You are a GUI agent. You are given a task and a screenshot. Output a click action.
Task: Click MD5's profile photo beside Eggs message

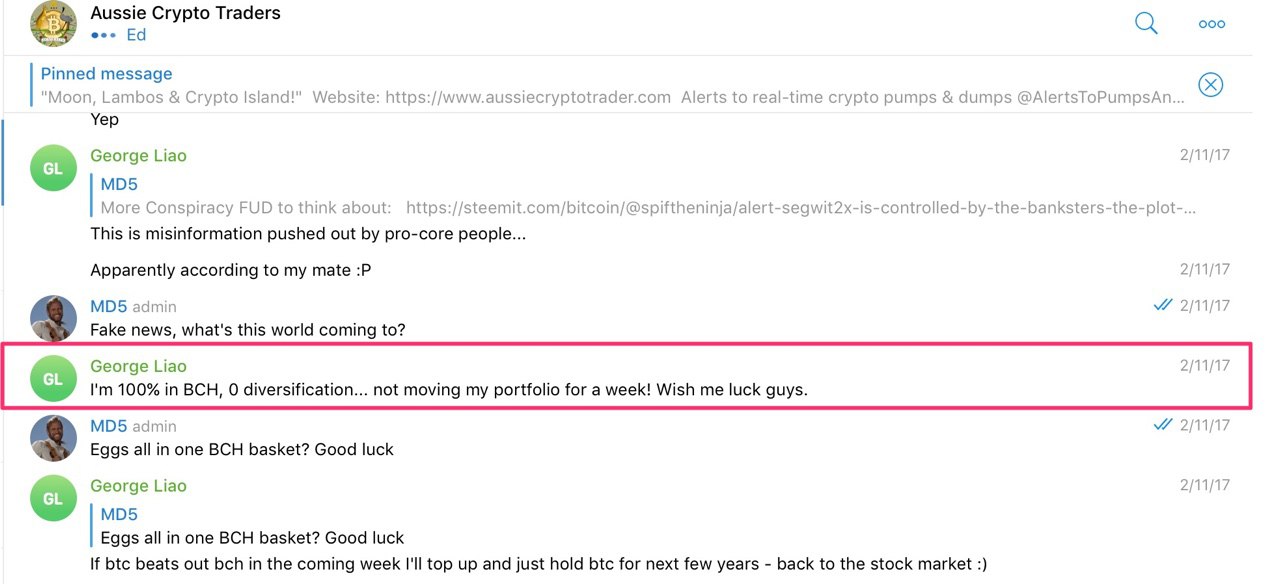click(x=53, y=438)
